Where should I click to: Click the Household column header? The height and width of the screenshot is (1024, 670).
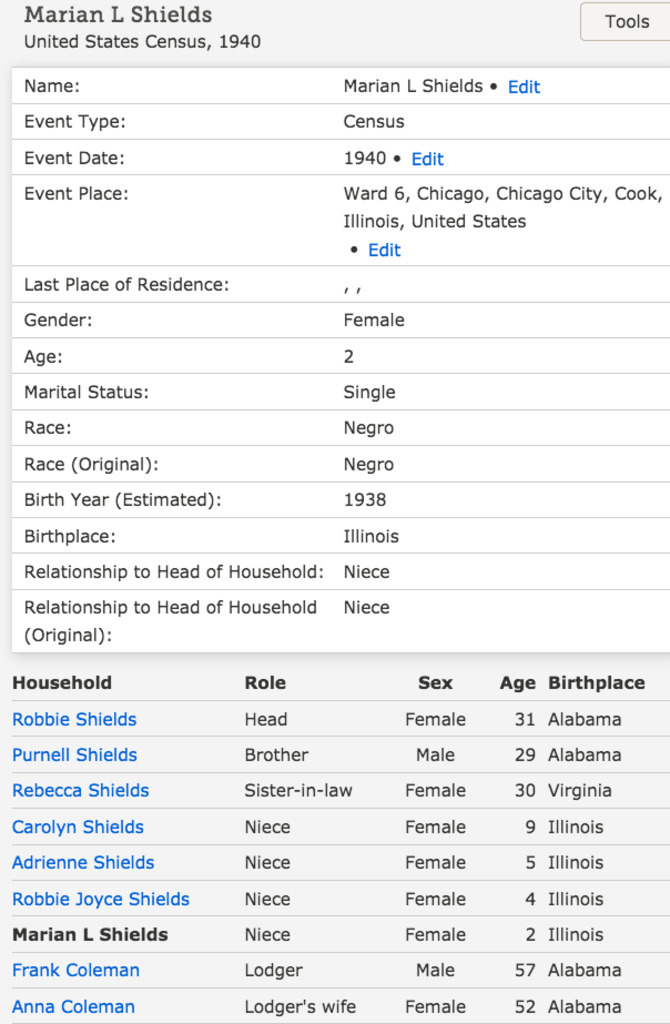(62, 683)
